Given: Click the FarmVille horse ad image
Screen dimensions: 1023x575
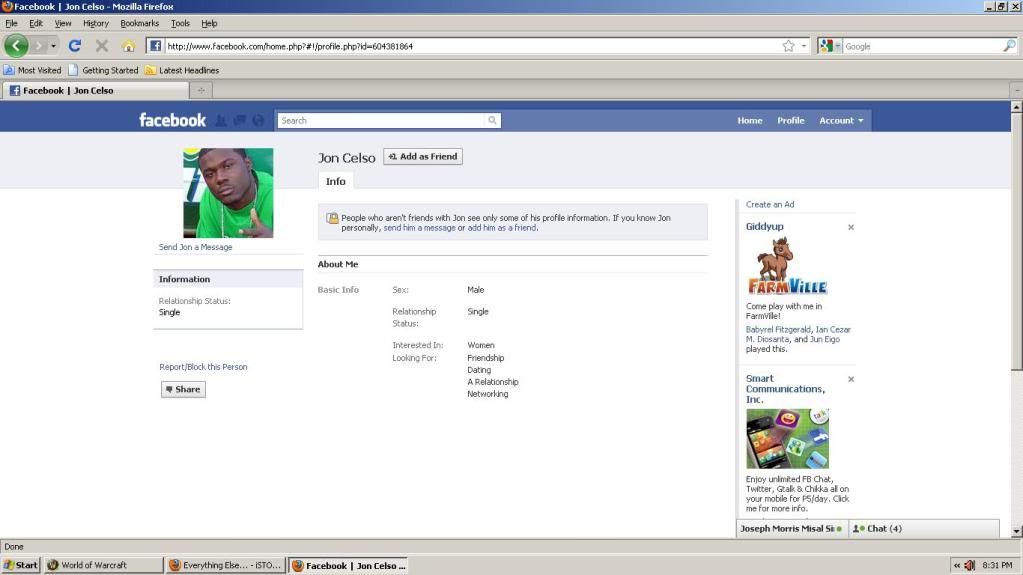Looking at the screenshot, I should click(787, 266).
